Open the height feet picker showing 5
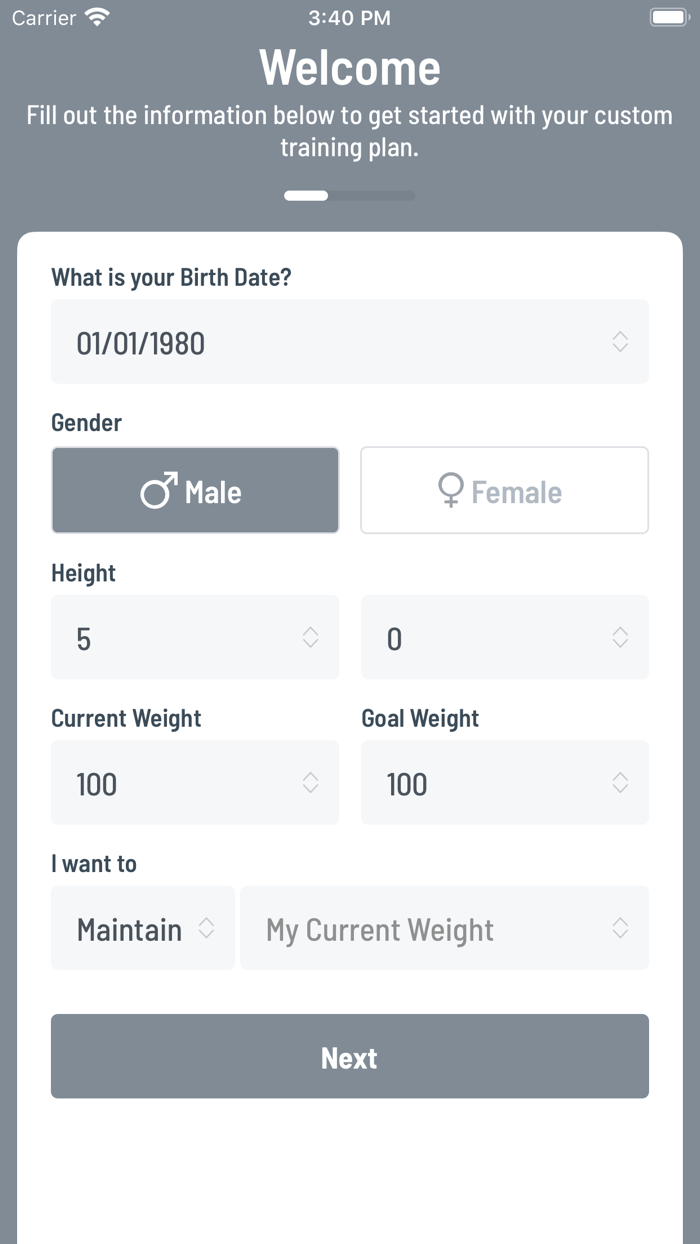 pos(195,637)
